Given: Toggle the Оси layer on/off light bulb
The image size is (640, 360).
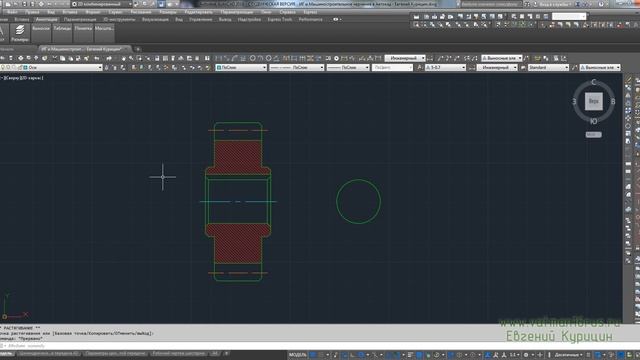Looking at the screenshot, I should click(3, 67).
